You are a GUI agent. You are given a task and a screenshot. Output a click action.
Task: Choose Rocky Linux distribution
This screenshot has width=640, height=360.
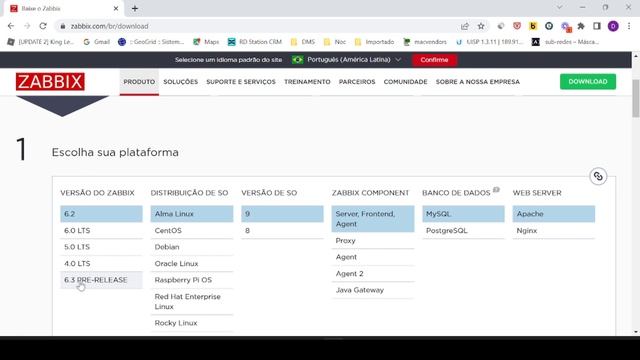point(192,323)
